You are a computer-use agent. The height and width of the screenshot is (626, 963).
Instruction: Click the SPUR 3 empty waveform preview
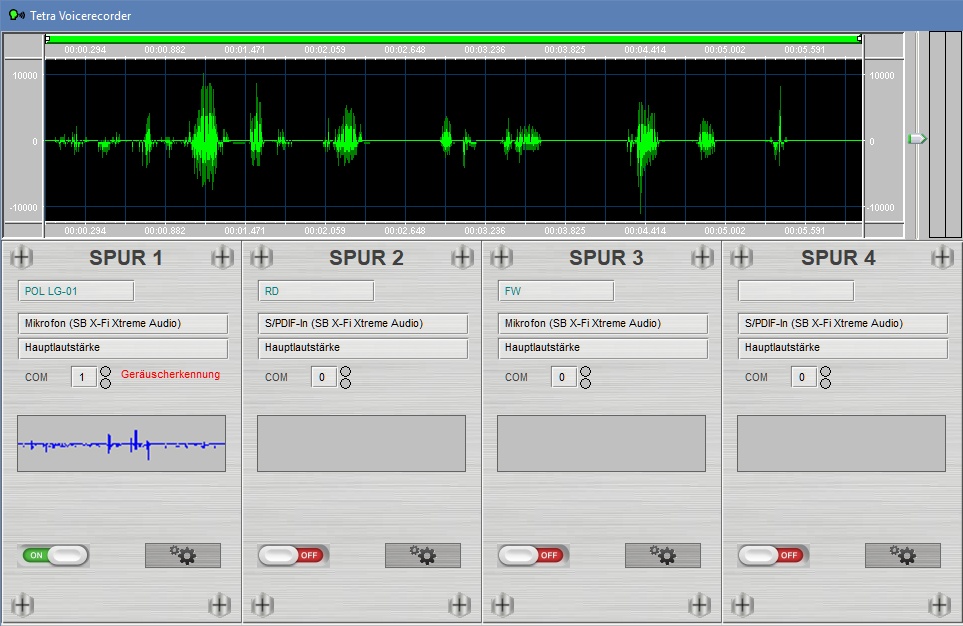click(x=602, y=444)
